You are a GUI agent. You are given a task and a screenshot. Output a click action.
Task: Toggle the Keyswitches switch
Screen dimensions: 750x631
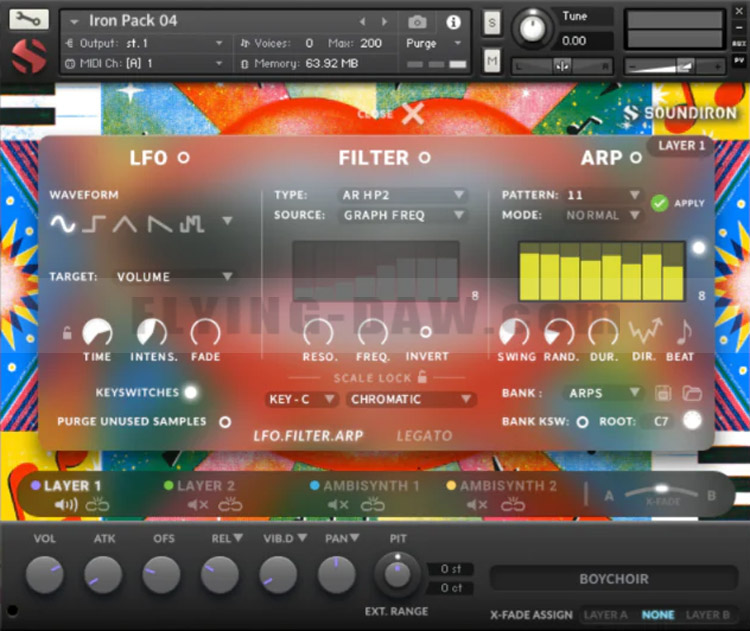(x=190, y=392)
